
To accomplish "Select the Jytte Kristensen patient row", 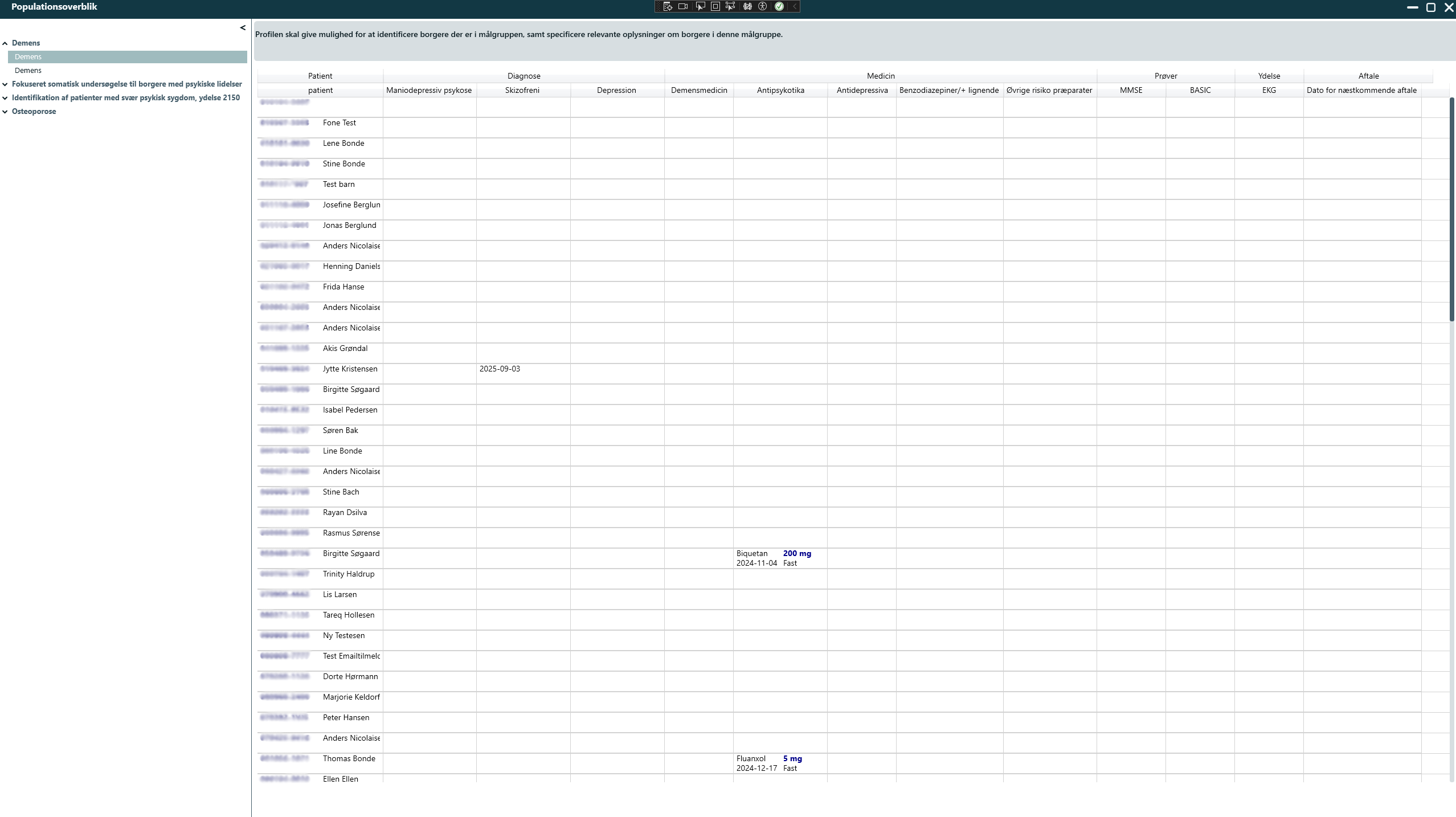I will [x=350, y=369].
